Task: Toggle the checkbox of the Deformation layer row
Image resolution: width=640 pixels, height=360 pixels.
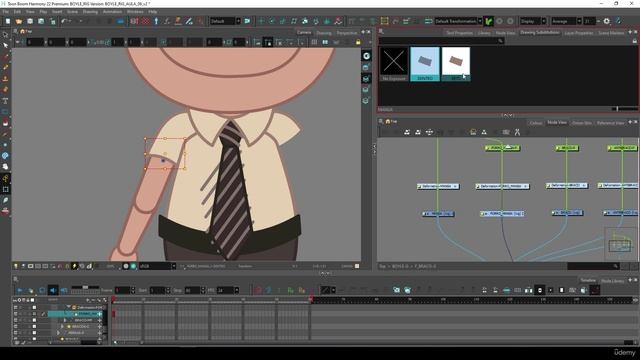Action: pos(34,307)
